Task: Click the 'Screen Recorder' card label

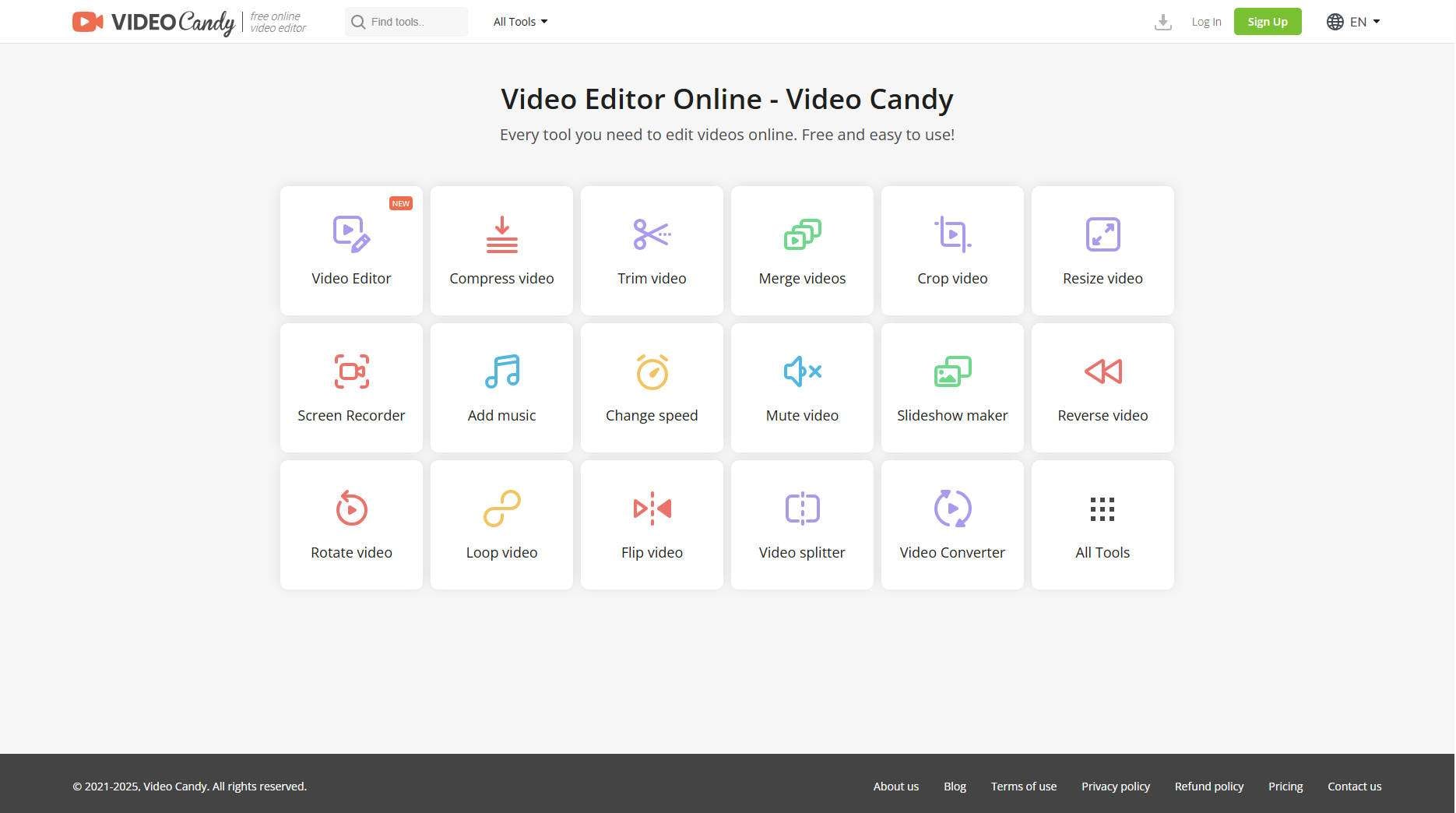Action: point(351,416)
